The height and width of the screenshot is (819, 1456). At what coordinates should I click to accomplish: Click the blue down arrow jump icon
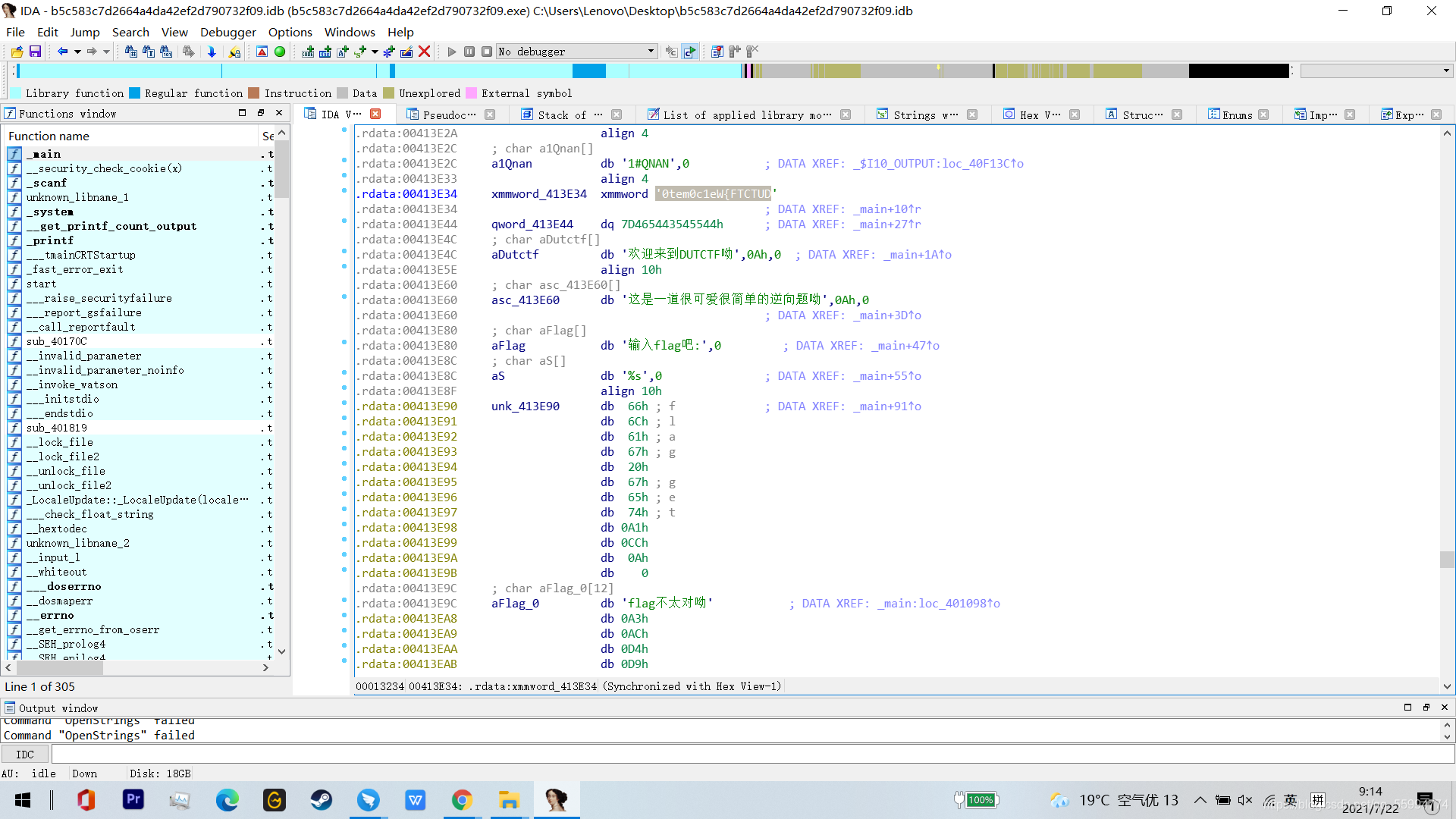[212, 52]
